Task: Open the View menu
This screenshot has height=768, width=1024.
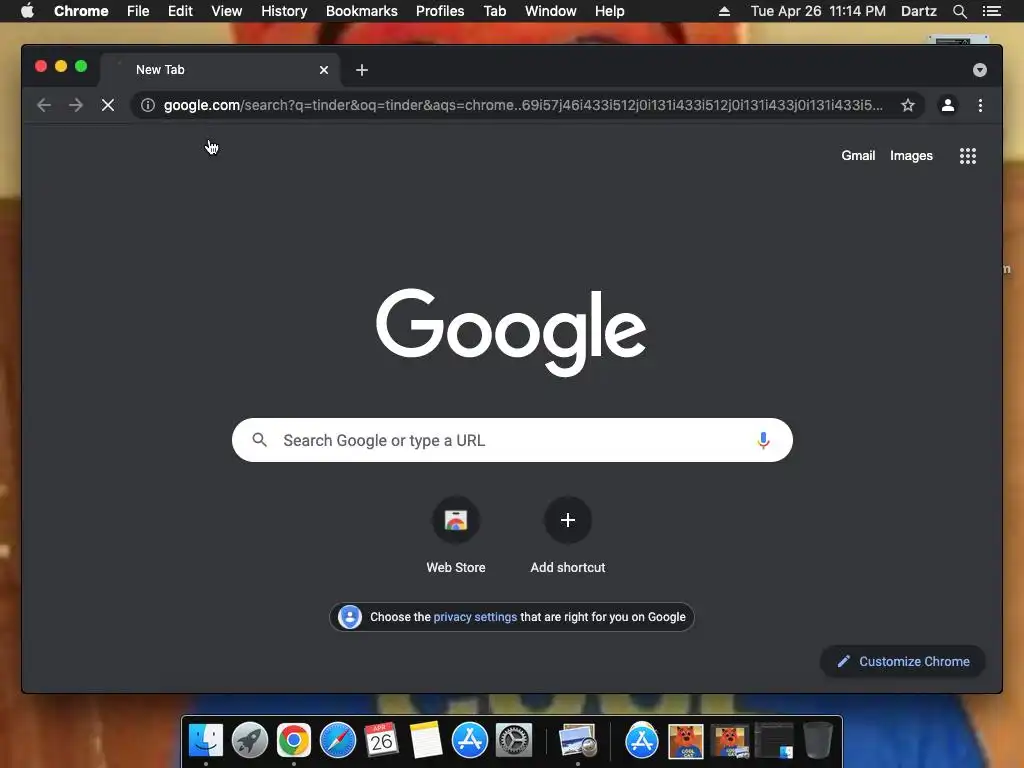Action: click(227, 11)
